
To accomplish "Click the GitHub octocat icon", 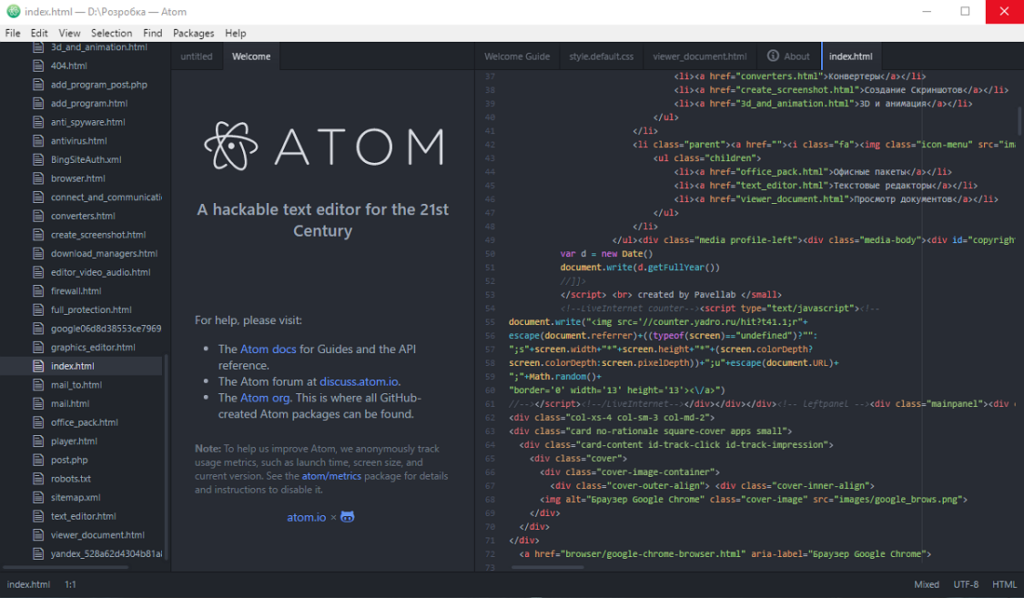I will [347, 517].
